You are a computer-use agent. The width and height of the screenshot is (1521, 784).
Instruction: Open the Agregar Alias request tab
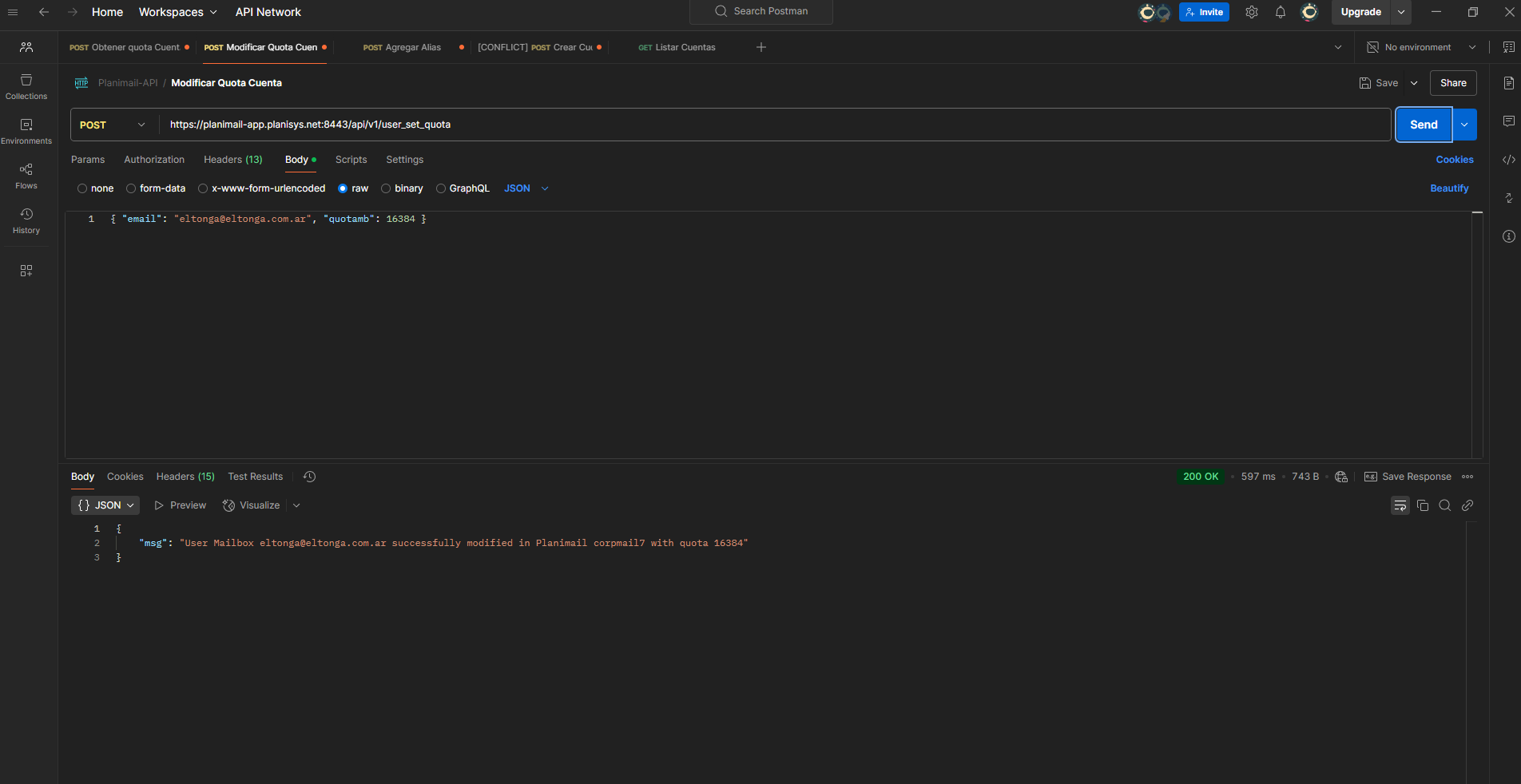click(402, 47)
